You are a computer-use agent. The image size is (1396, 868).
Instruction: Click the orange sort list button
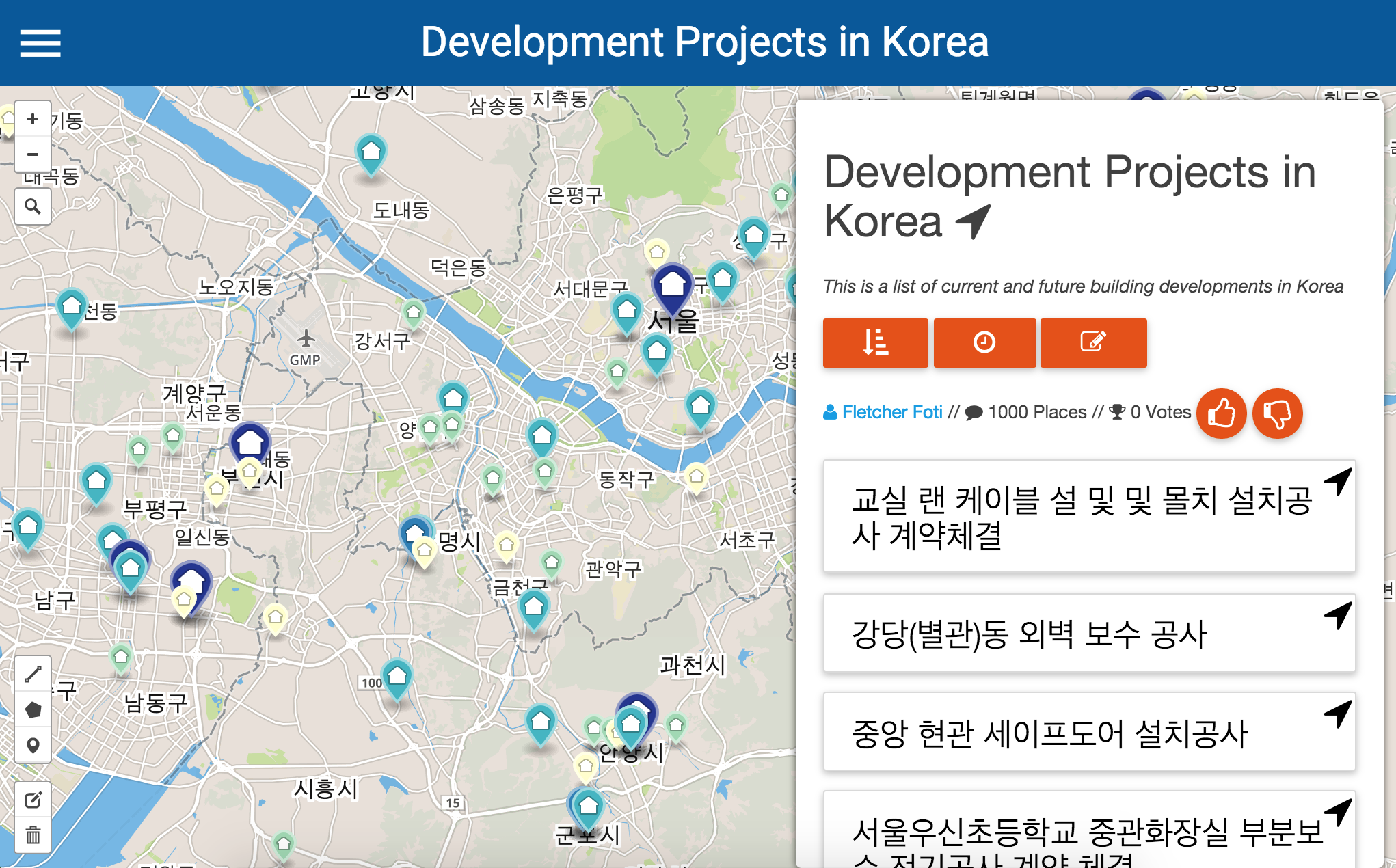(875, 342)
